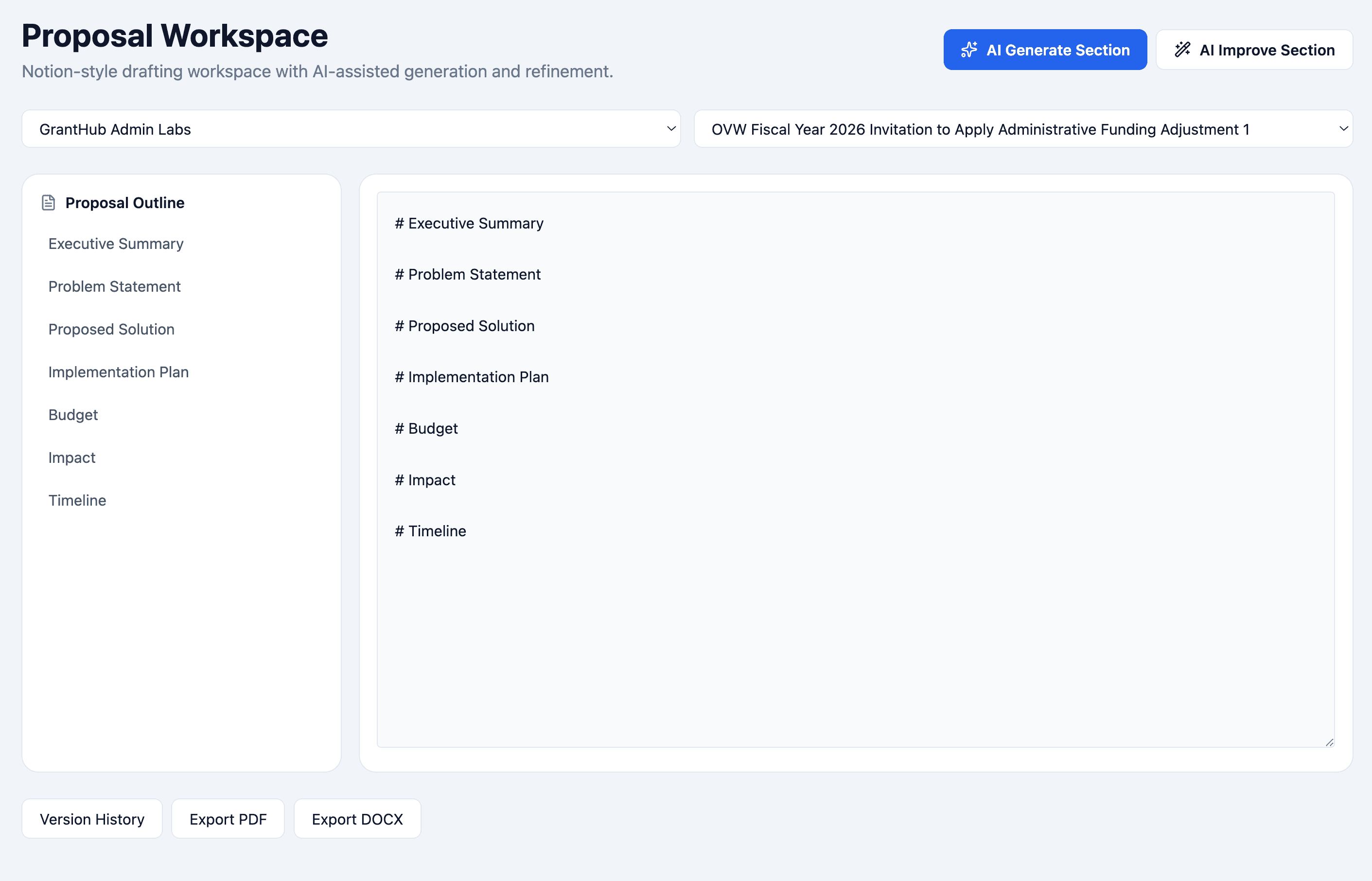
Task: Click the AI Improve Section button
Action: (1254, 49)
